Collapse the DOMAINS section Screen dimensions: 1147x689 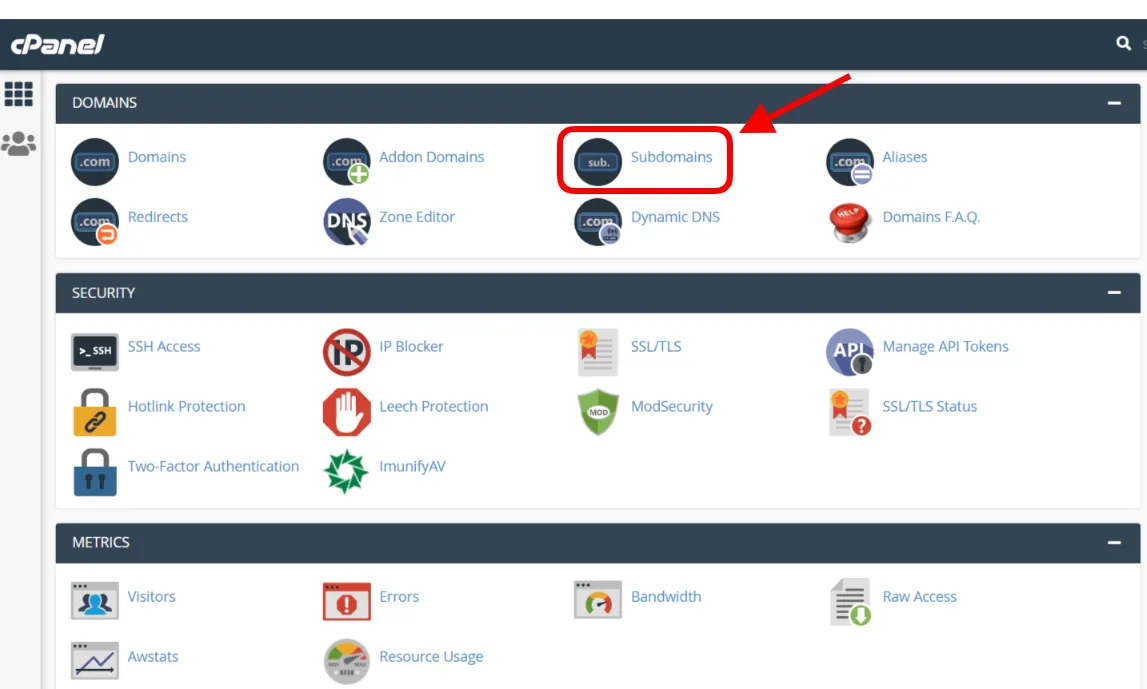[x=1114, y=103]
